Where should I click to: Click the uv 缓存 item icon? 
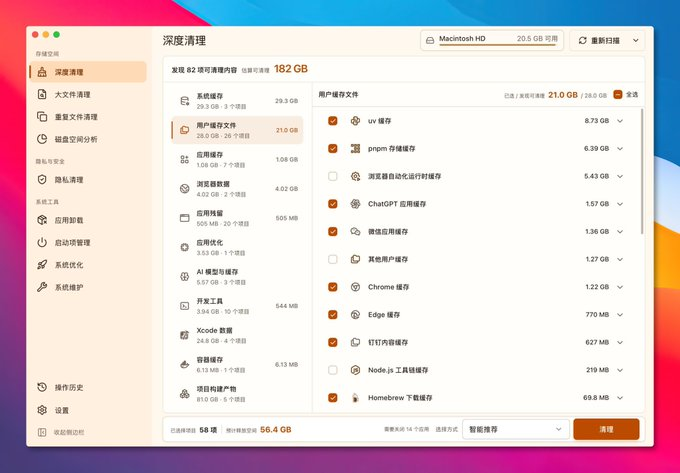(355, 121)
